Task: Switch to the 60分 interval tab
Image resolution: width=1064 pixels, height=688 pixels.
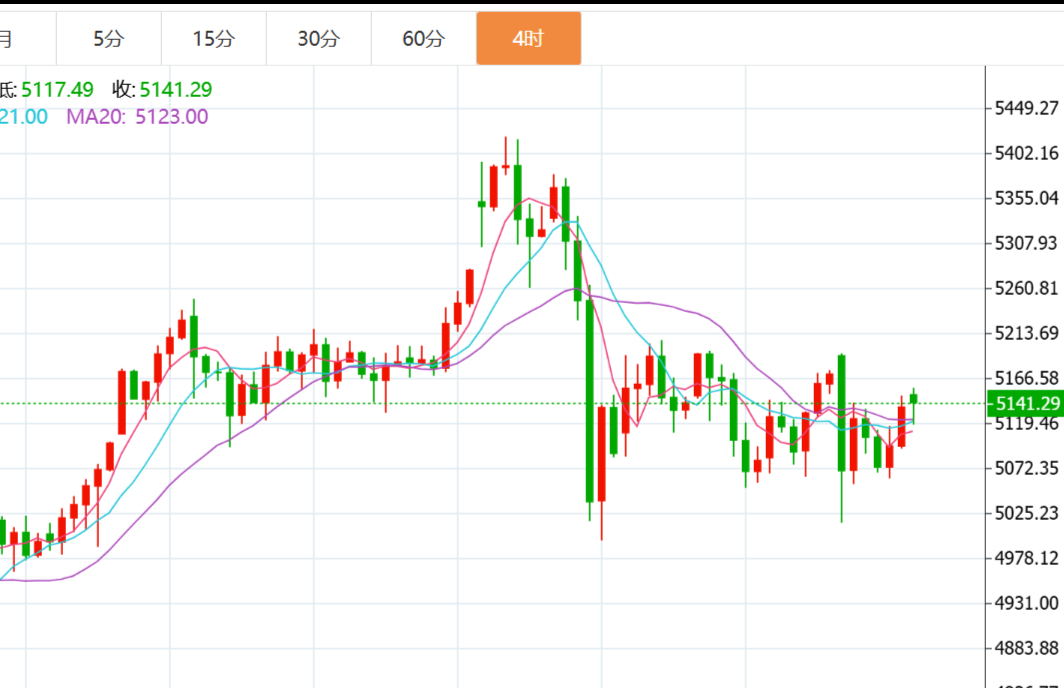Action: pyautogui.click(x=424, y=39)
